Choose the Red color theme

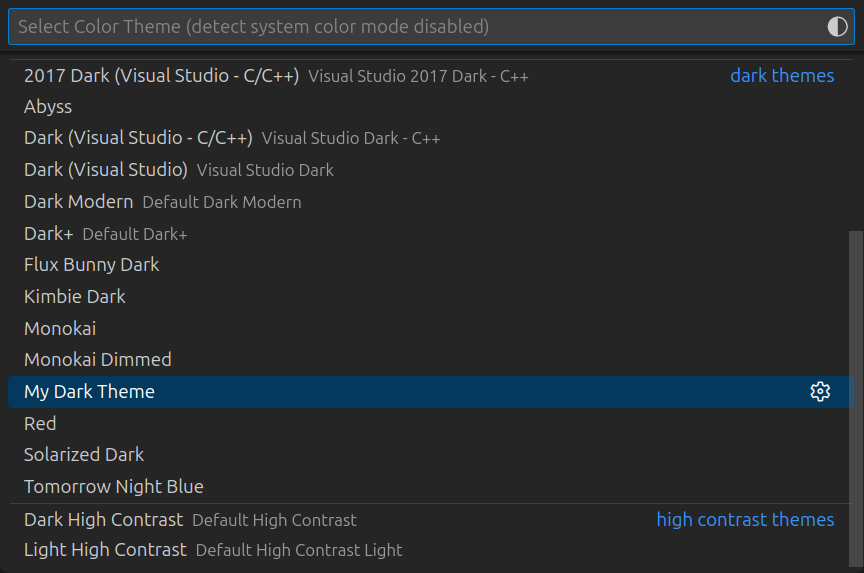[40, 424]
